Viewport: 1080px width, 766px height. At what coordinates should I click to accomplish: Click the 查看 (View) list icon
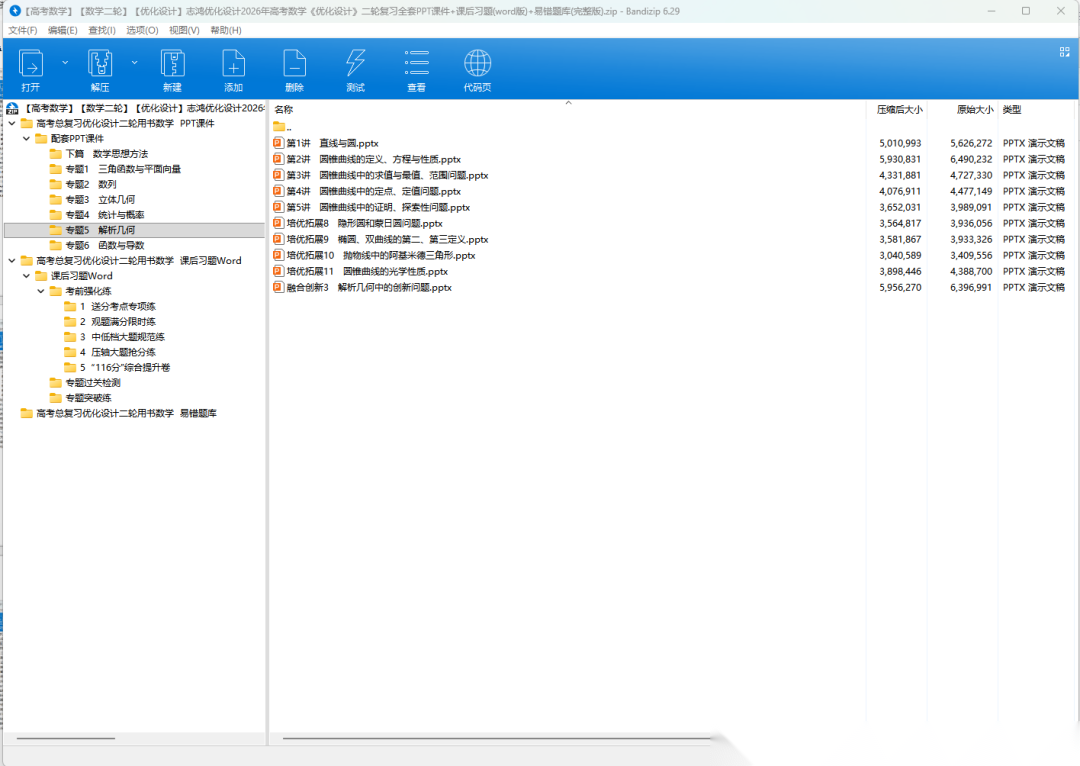pyautogui.click(x=417, y=64)
